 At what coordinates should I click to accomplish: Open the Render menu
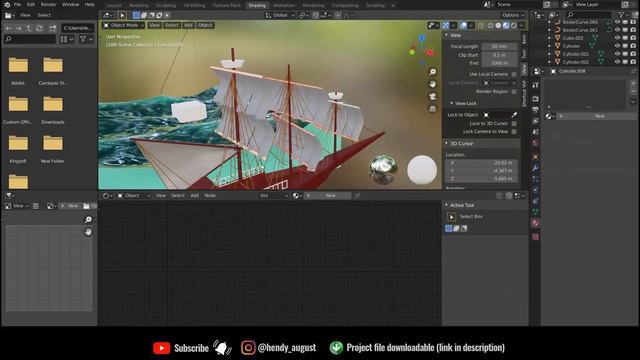coord(49,4)
